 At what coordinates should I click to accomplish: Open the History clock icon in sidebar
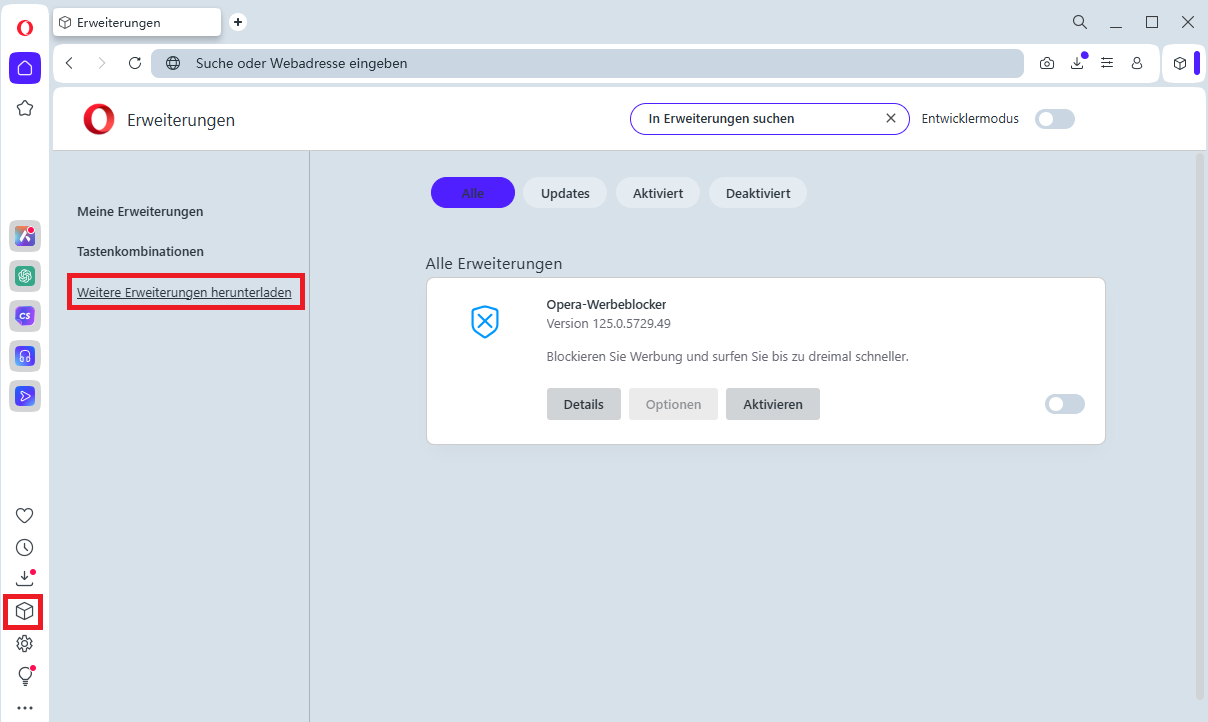pos(25,547)
